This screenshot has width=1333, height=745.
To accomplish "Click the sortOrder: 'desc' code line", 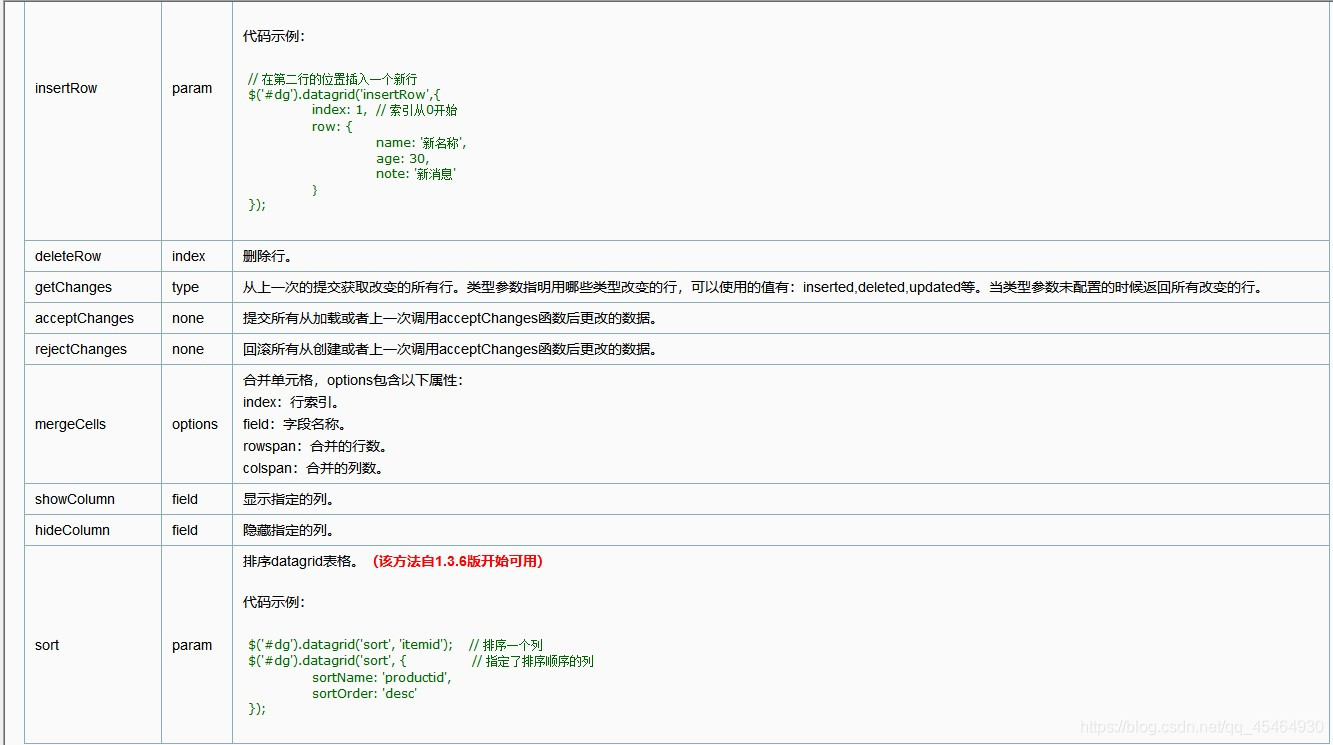I will pyautogui.click(x=364, y=693).
